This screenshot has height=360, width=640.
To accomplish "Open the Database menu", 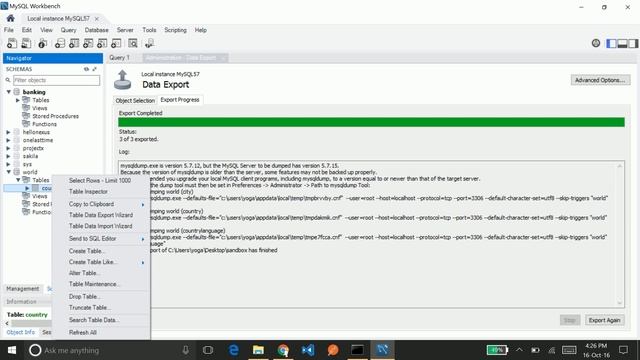I will pos(96,30).
